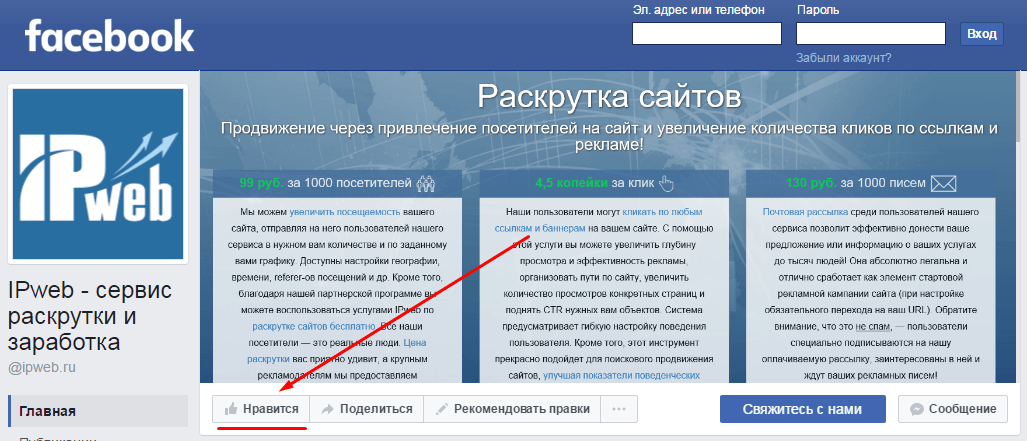Click the увеличить посещаемость link
1027x441 pixels.
pyautogui.click(x=346, y=212)
